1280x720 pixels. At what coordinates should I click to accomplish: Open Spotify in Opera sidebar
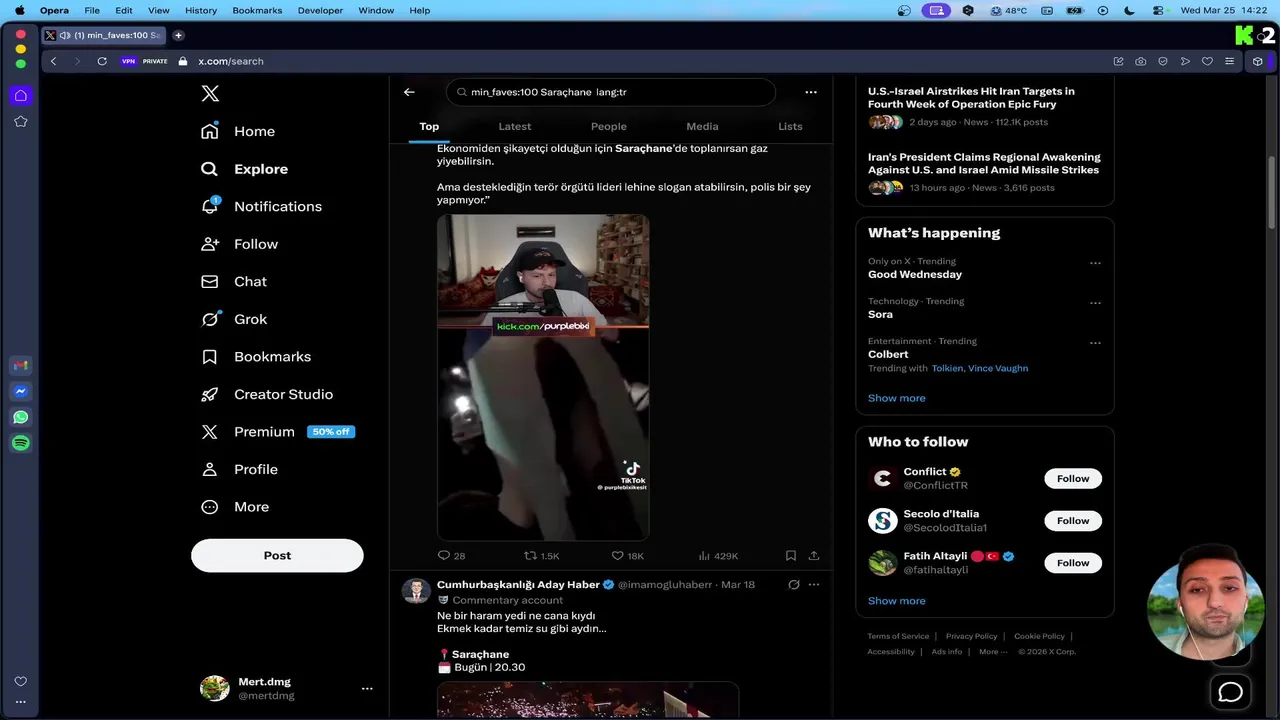(21, 443)
